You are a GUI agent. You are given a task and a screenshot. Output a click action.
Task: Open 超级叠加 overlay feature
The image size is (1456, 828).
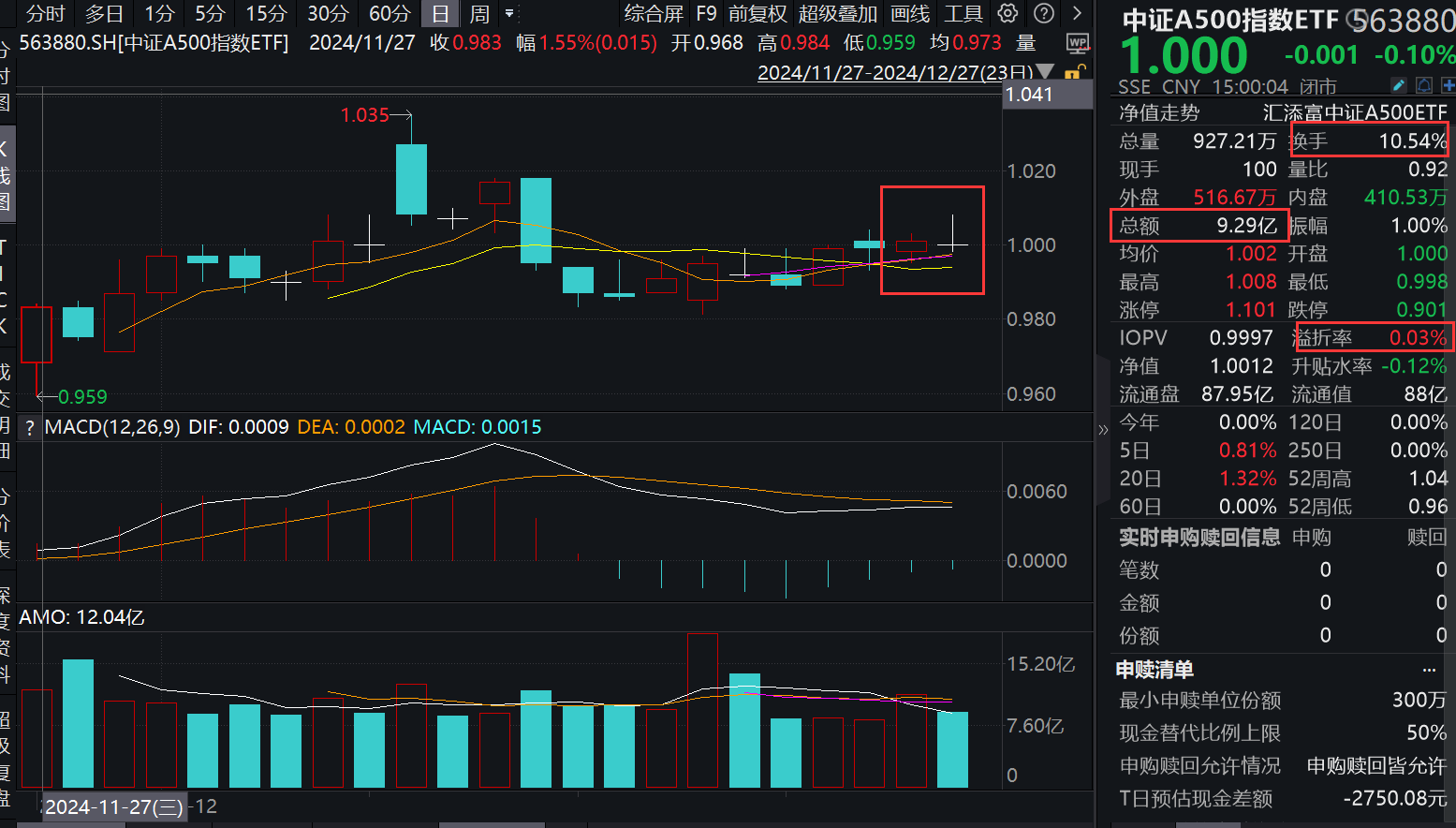(838, 13)
